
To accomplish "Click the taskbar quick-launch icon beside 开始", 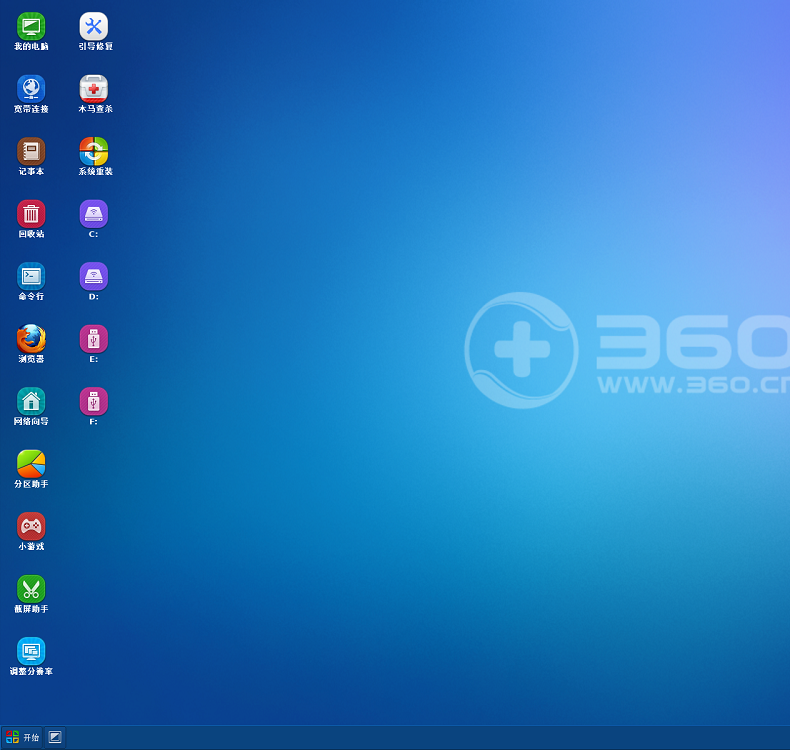I will click(x=55, y=737).
